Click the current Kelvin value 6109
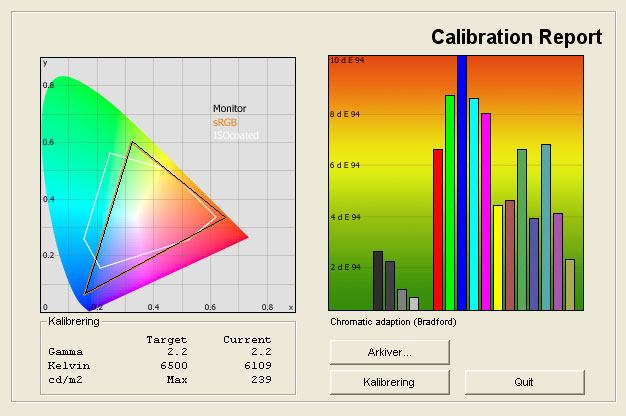The height and width of the screenshot is (416, 626). 255,366
